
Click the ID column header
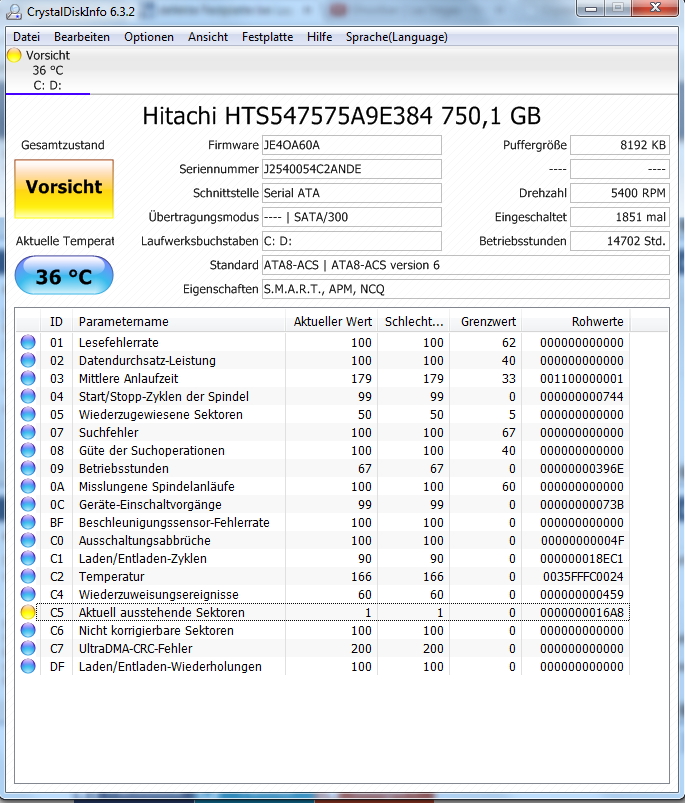tap(56, 322)
